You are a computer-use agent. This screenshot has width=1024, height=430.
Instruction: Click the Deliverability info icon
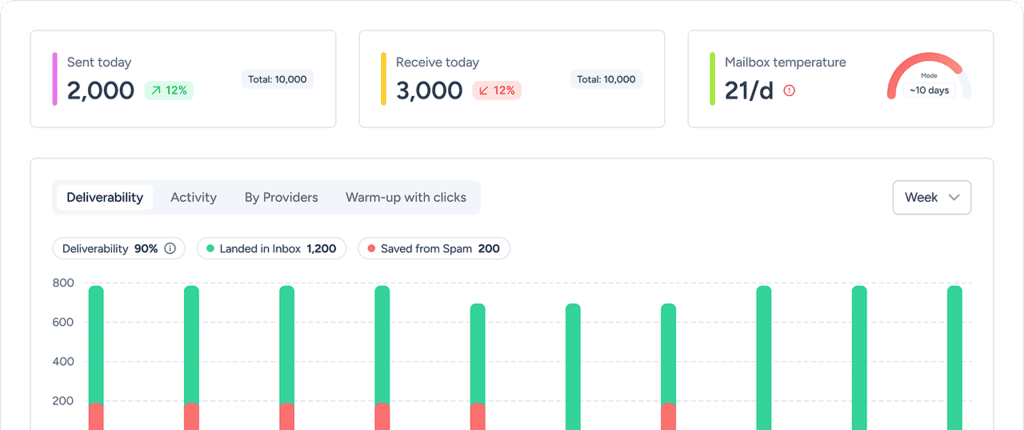tap(170, 249)
